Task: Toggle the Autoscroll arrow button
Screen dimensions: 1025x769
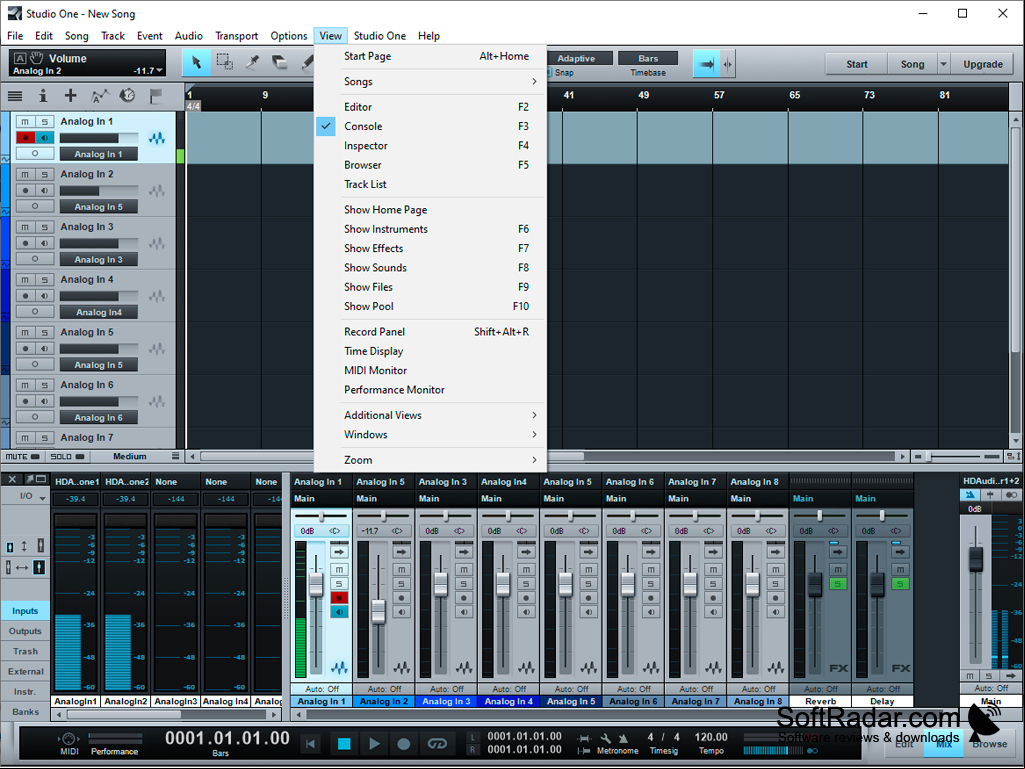Action: [x=707, y=64]
